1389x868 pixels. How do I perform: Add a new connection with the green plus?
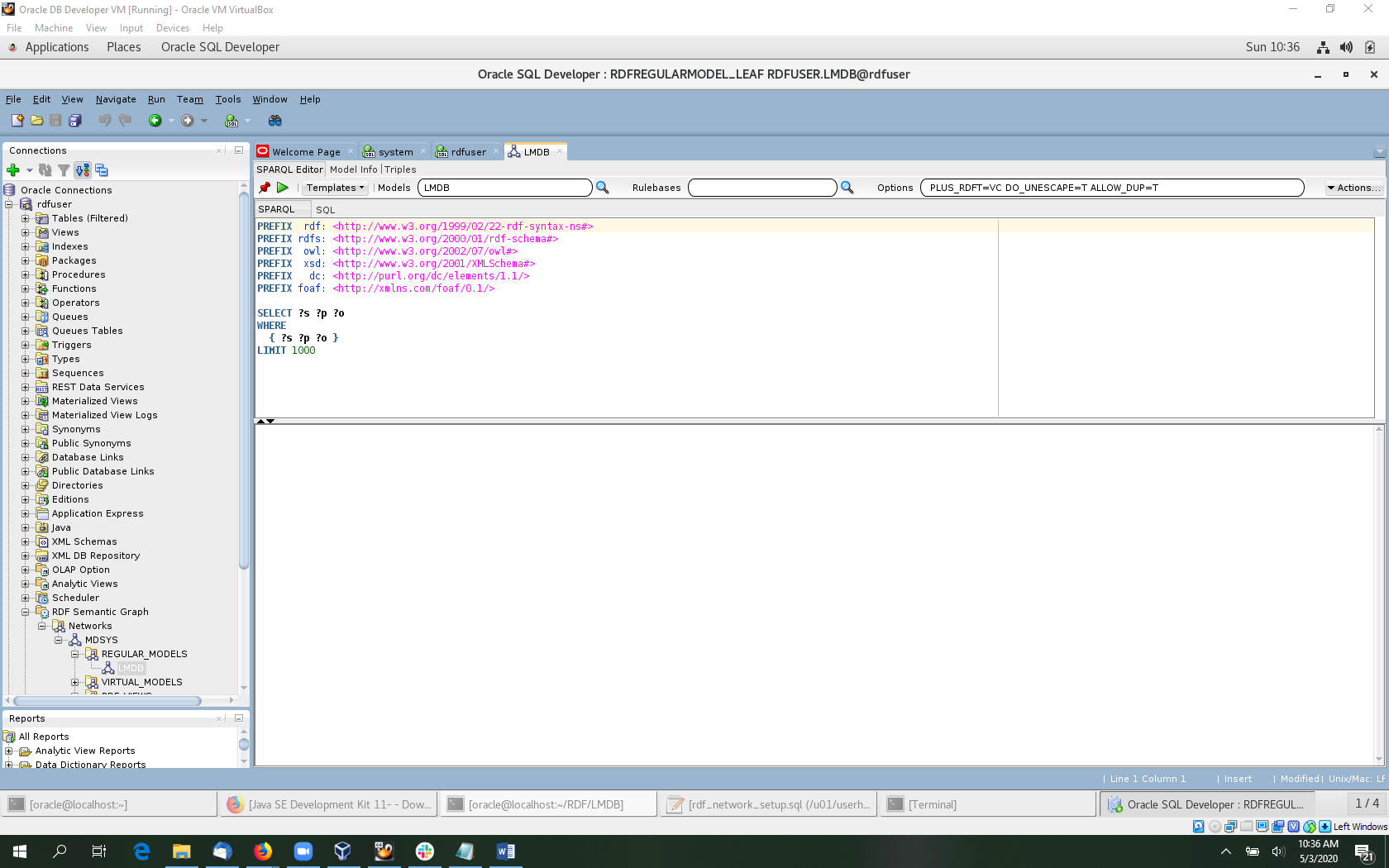12,170
